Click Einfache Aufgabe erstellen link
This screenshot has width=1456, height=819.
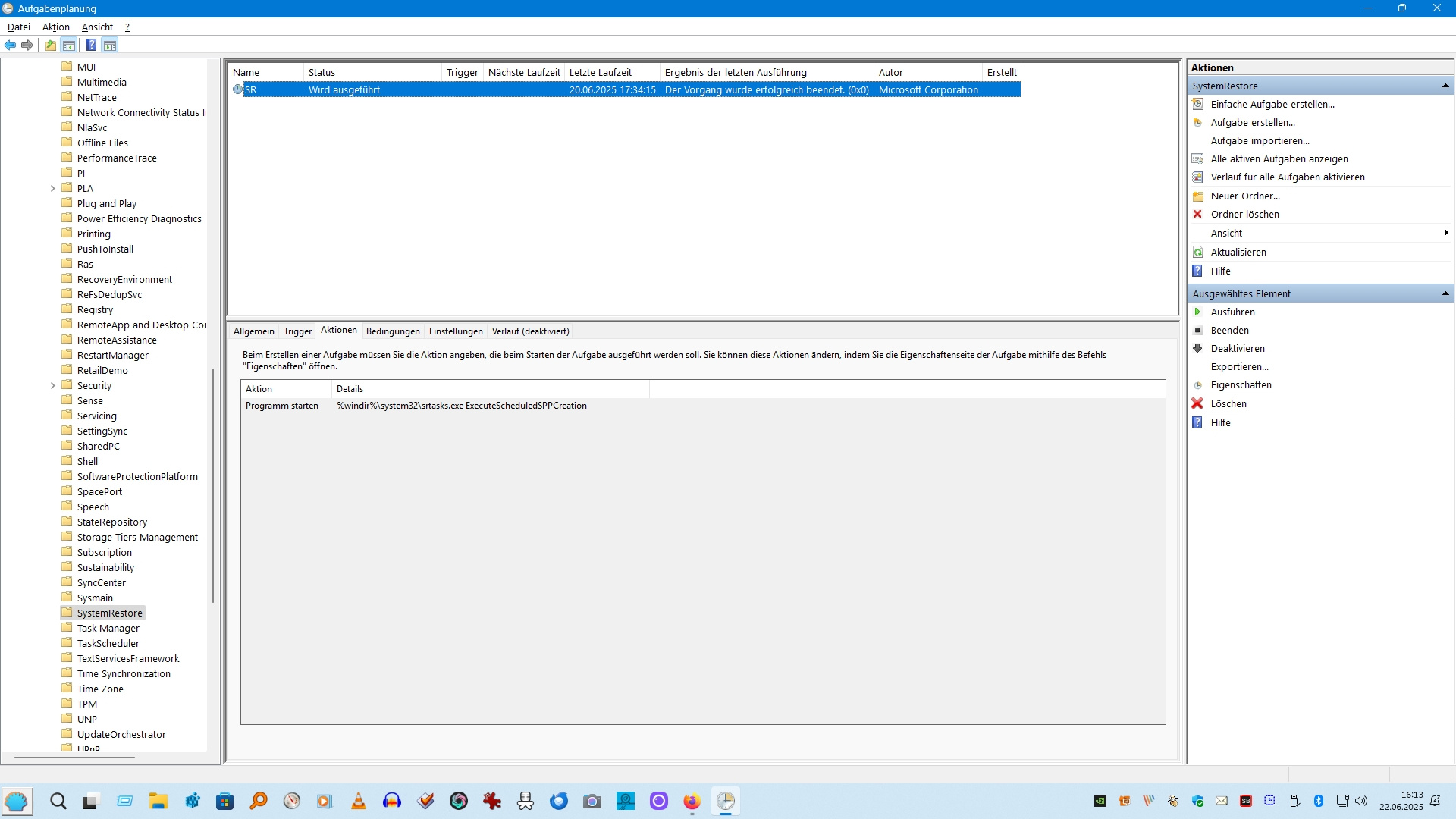(x=1272, y=105)
